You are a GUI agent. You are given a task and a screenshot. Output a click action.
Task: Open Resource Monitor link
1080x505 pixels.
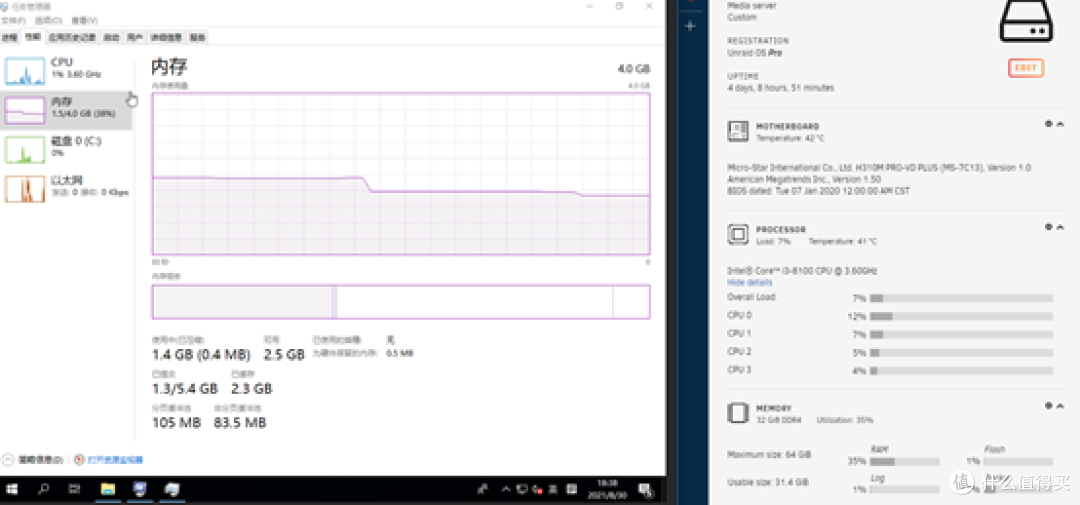coord(114,460)
